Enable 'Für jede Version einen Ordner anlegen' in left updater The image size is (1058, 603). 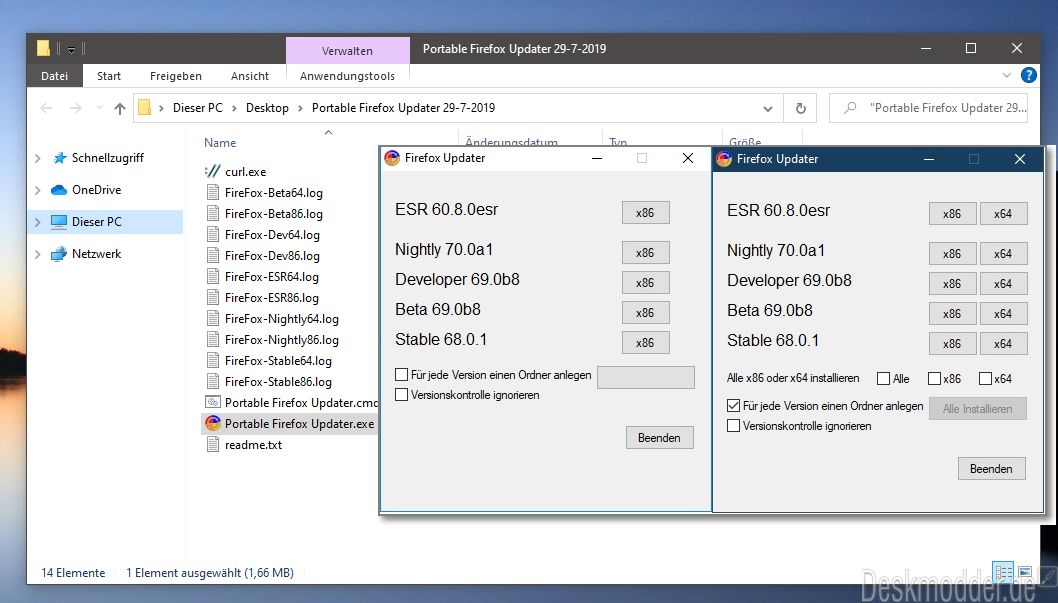401,374
